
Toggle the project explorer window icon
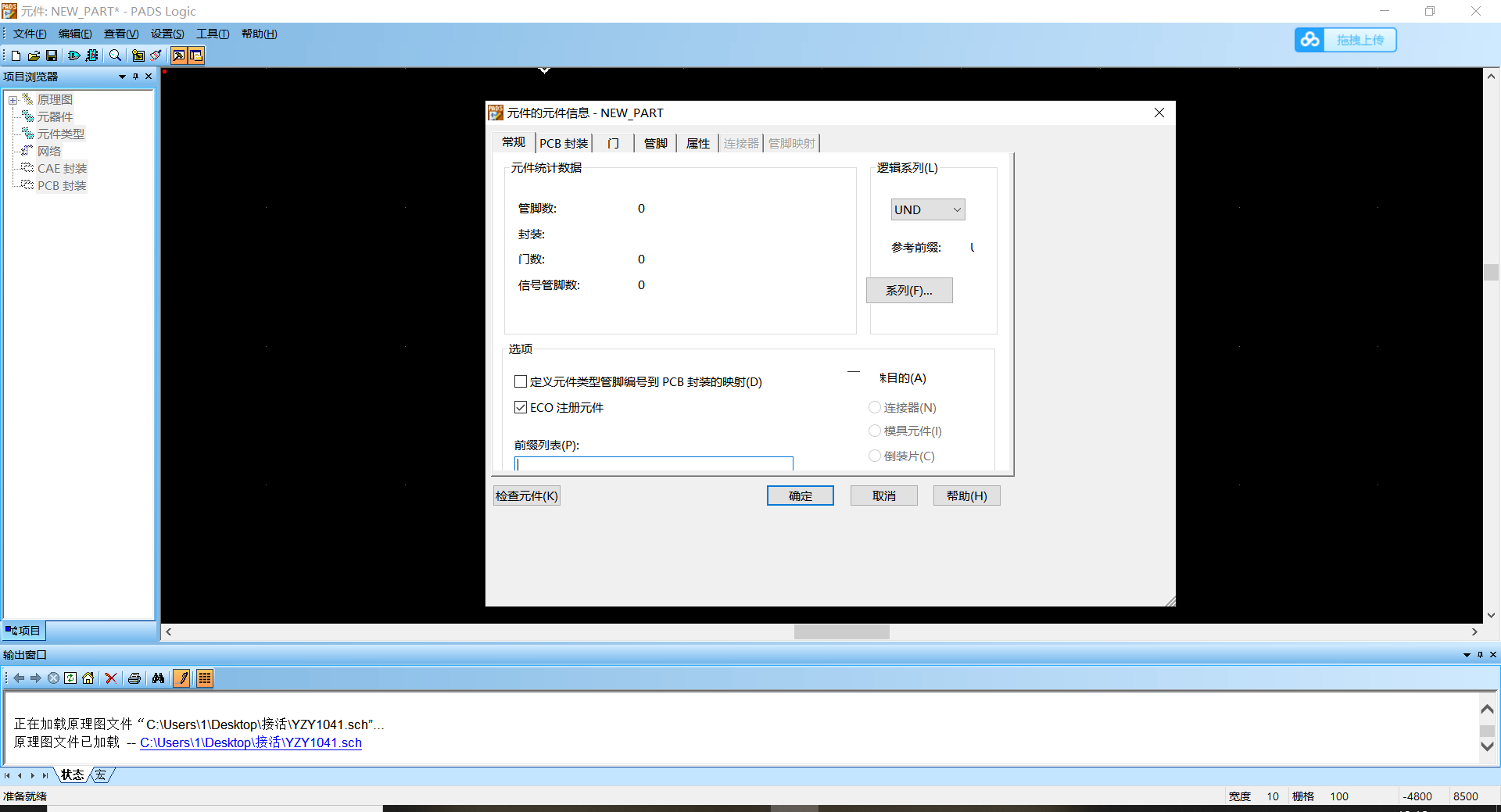point(196,55)
